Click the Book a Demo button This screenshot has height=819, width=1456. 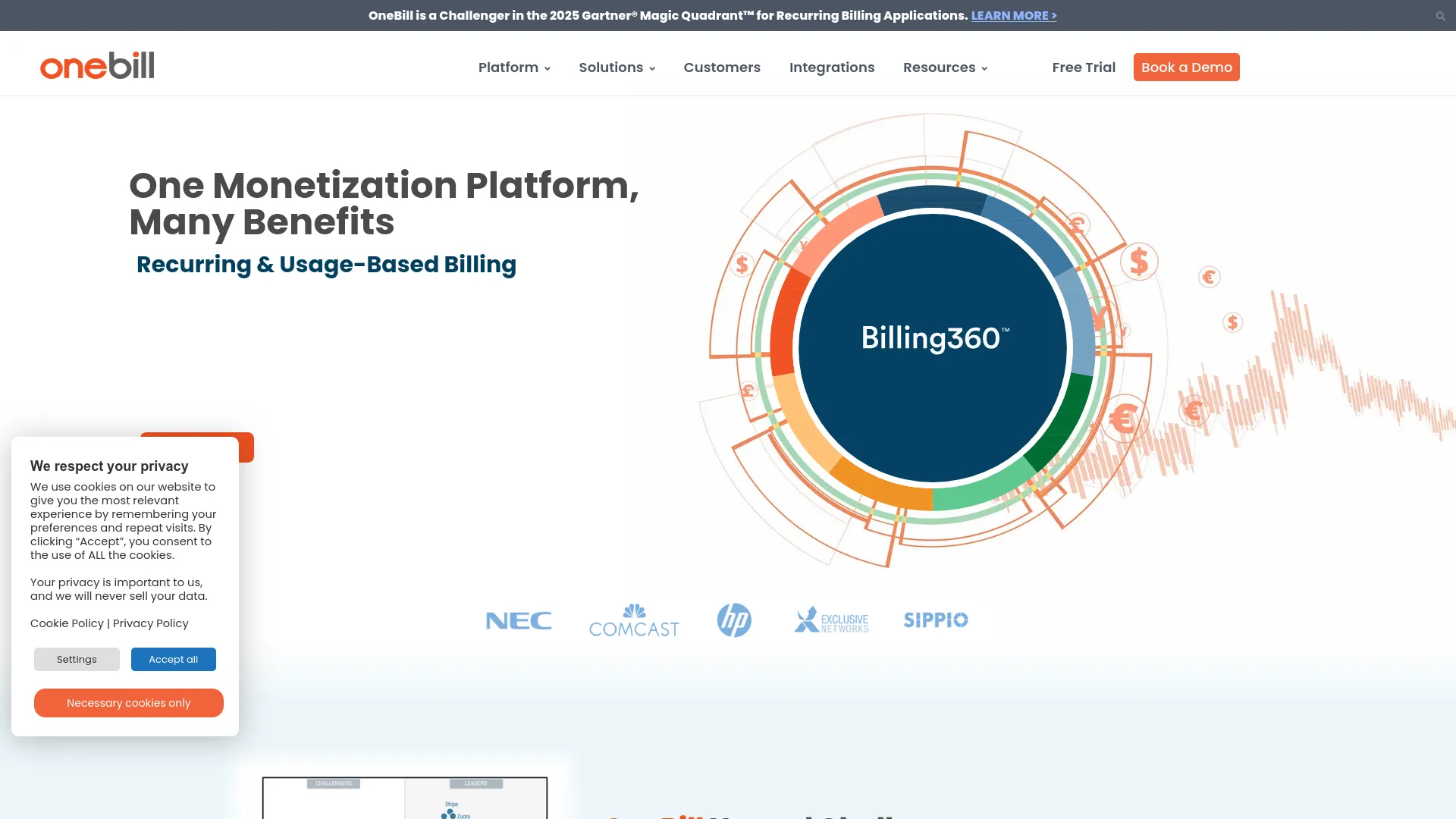click(x=1187, y=67)
